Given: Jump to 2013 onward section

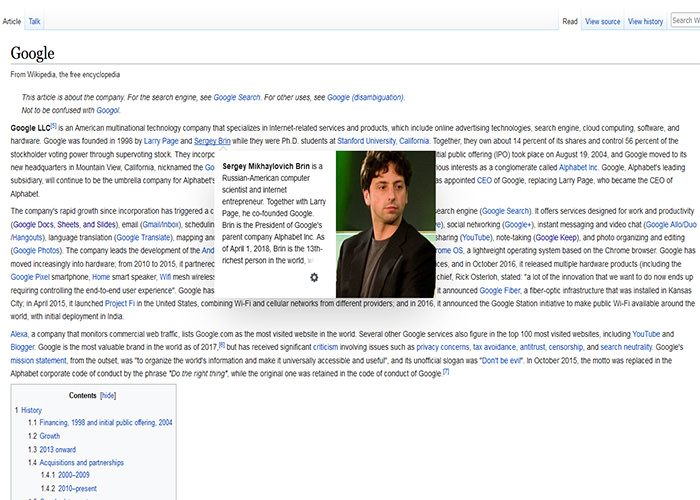Looking at the screenshot, I should point(58,450).
